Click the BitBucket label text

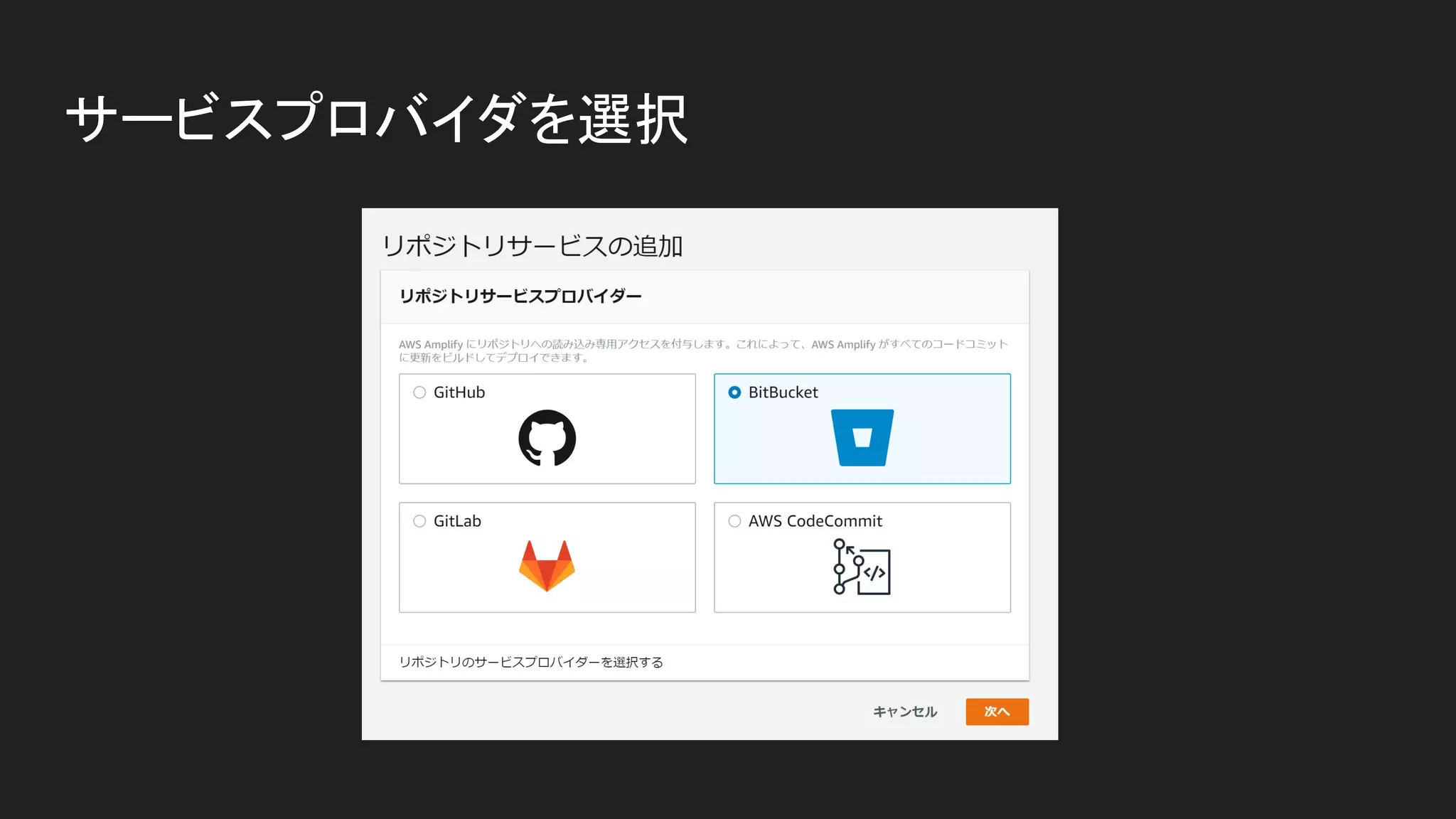pos(783,392)
